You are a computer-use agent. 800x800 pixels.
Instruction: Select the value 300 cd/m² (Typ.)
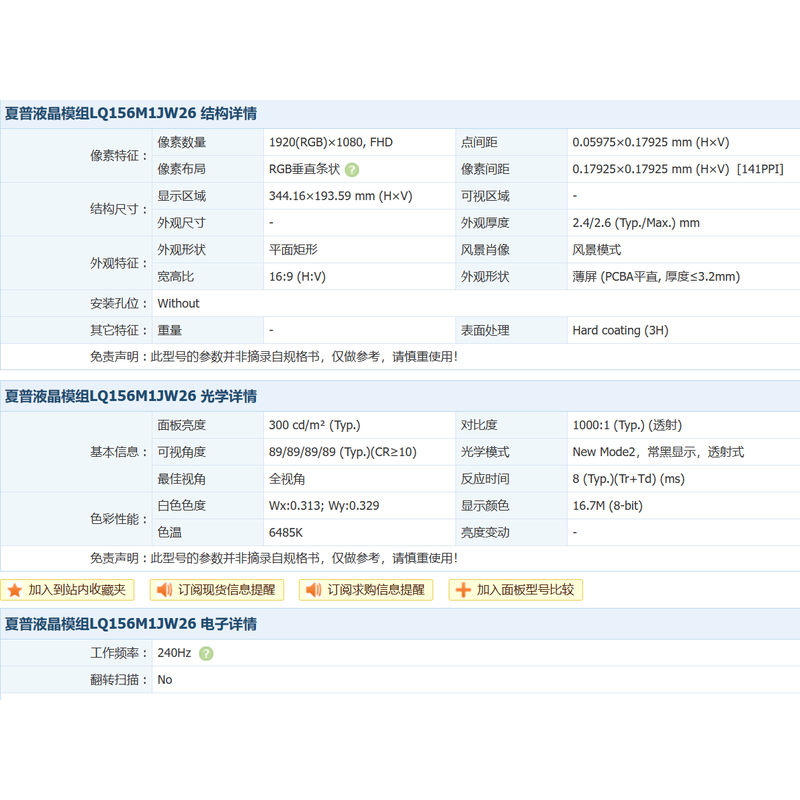(314, 425)
